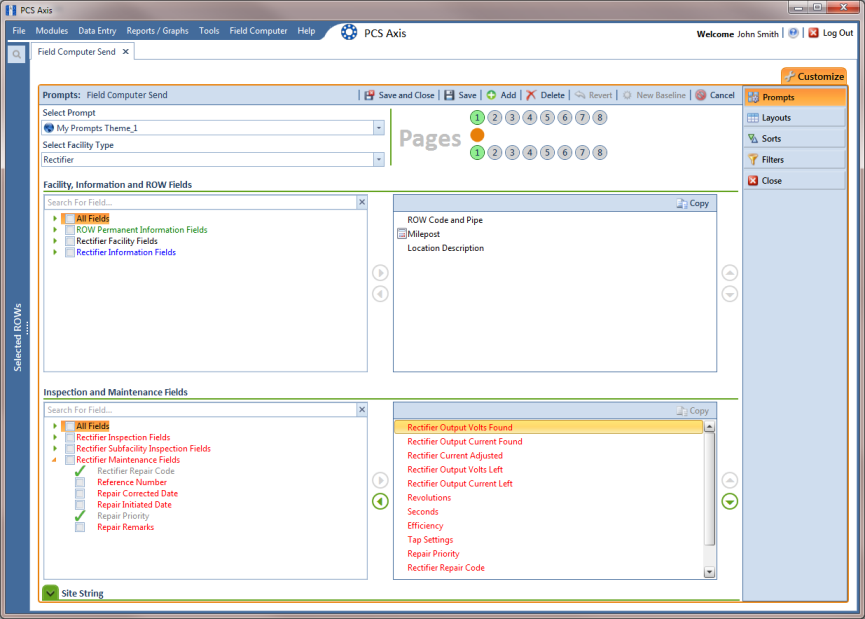Click the move-up arrow beside Rectifier Output list
The height and width of the screenshot is (619, 865).
(729, 480)
